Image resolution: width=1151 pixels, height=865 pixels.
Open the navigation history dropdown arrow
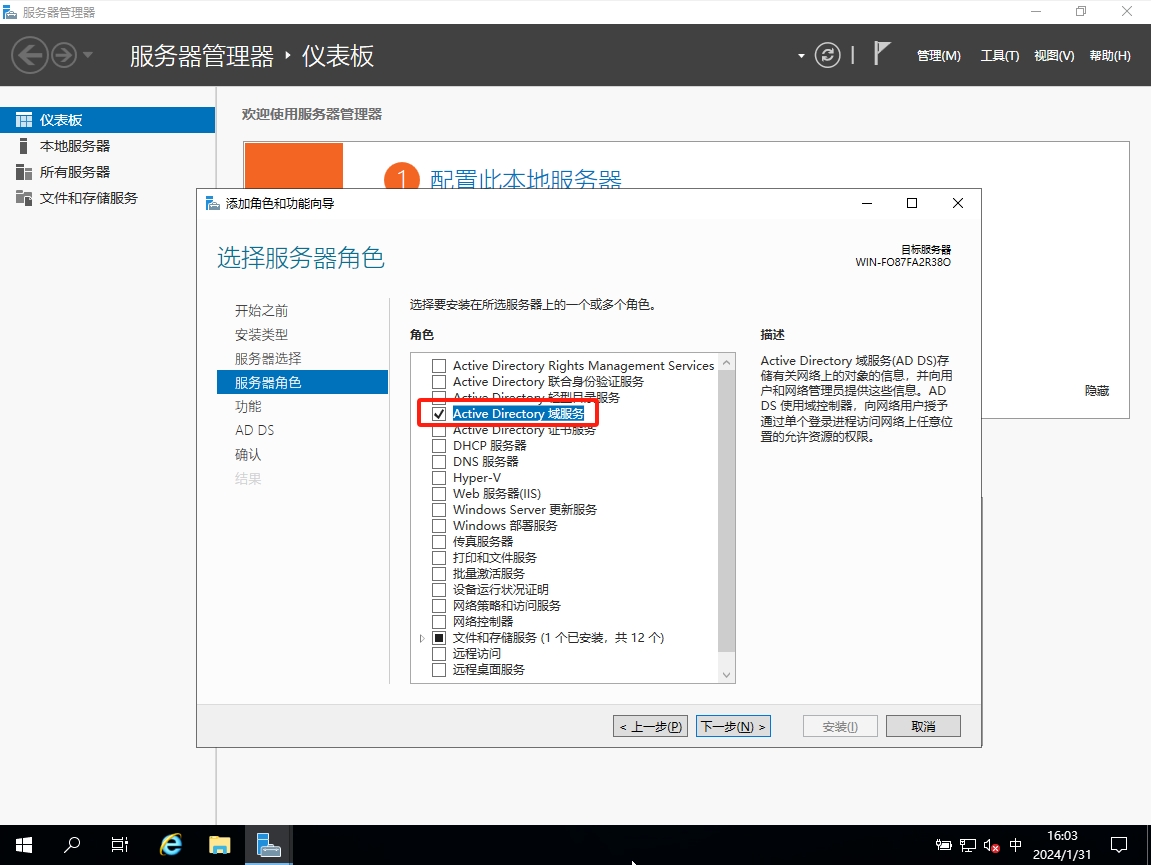point(88,55)
